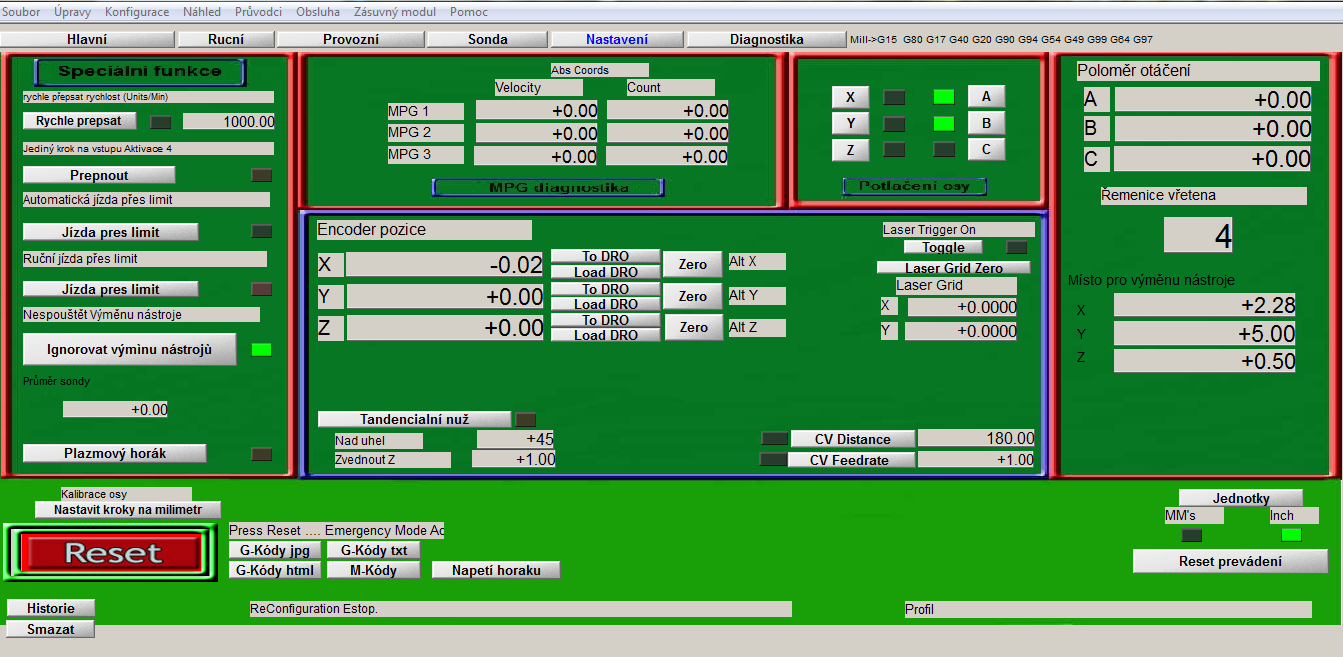
Task: Open the G-Kódy html reference
Action: pyautogui.click(x=275, y=570)
